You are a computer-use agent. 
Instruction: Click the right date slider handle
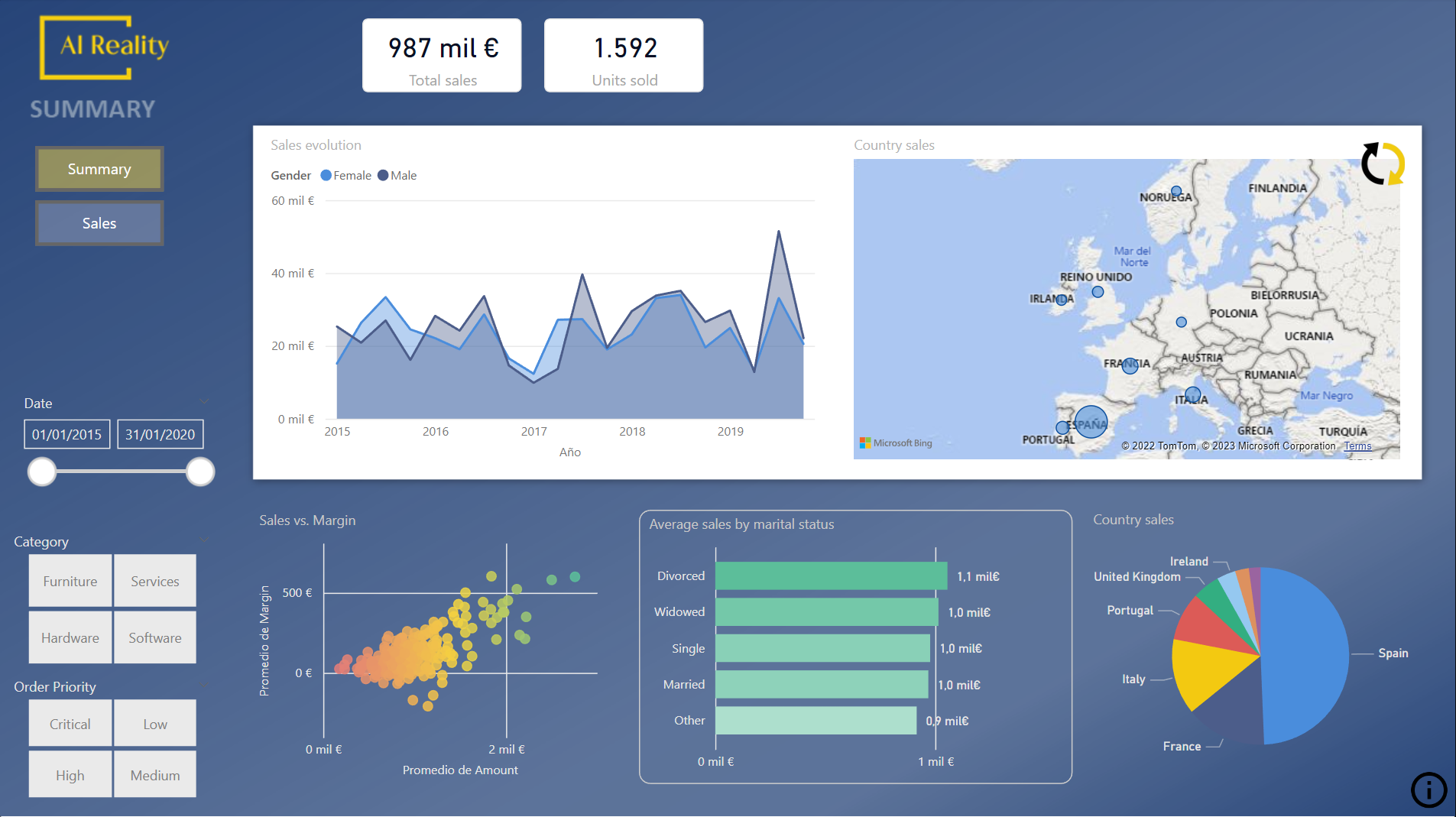point(200,472)
